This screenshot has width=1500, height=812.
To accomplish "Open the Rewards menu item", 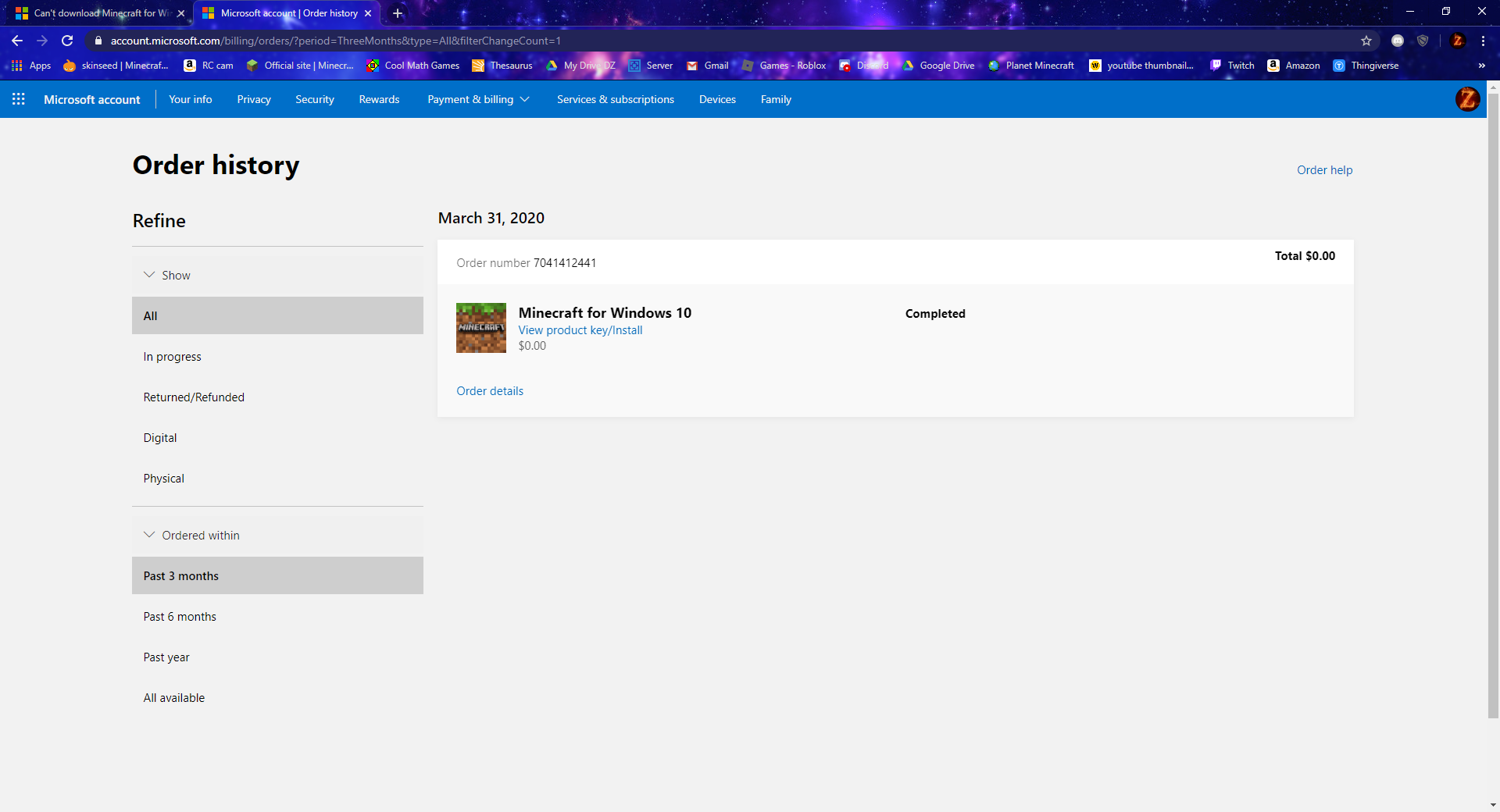I will (379, 99).
